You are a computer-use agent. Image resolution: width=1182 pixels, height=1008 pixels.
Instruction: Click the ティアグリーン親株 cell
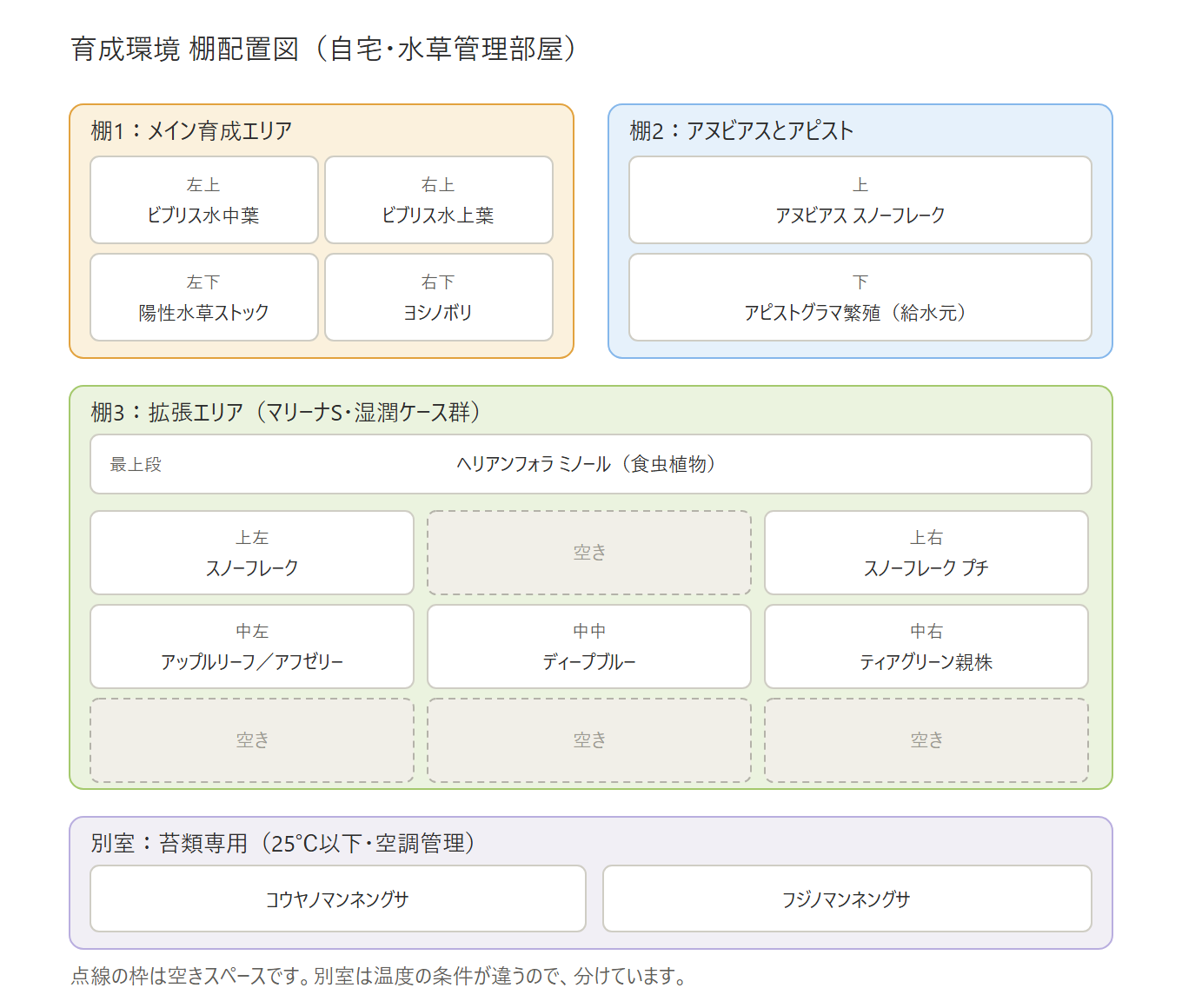coord(926,647)
